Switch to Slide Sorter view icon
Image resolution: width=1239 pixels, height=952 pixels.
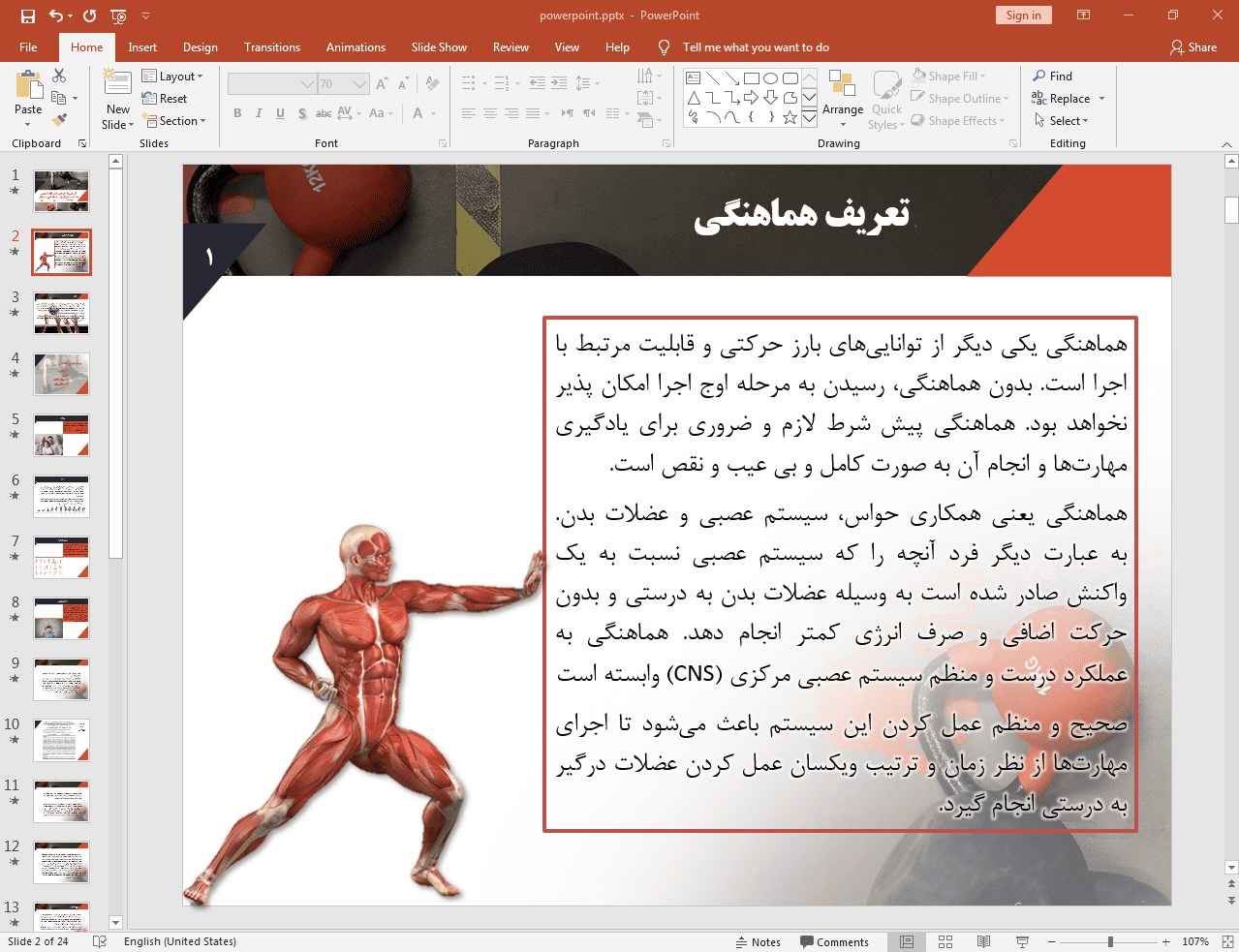point(945,941)
